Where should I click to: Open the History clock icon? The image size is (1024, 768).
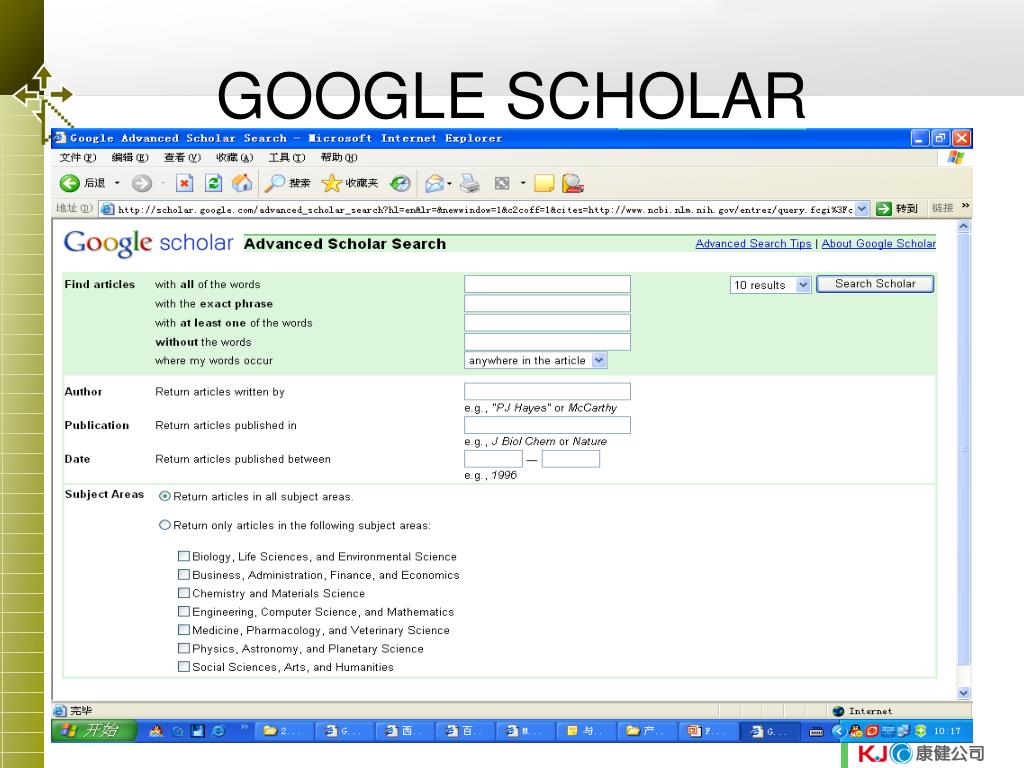tap(400, 184)
